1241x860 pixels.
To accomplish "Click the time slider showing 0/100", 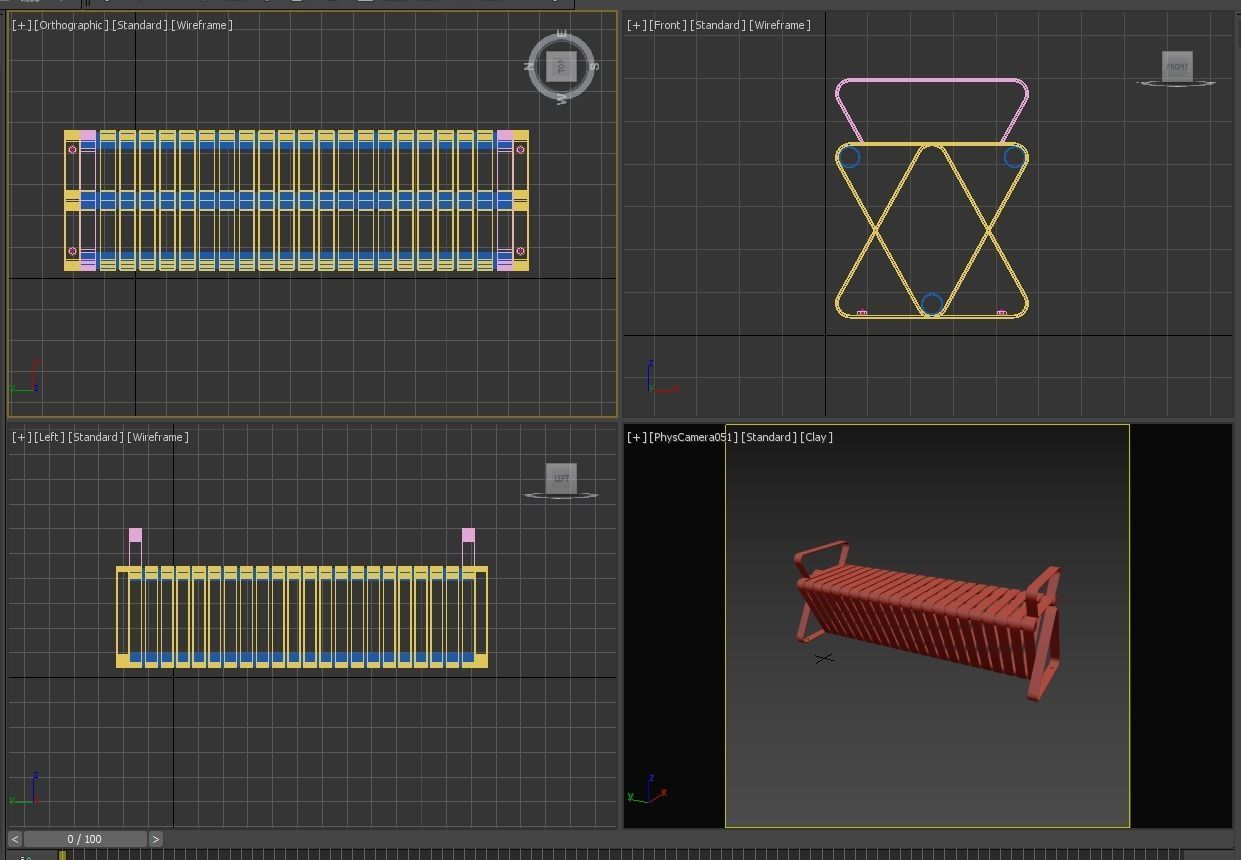I will point(85,839).
